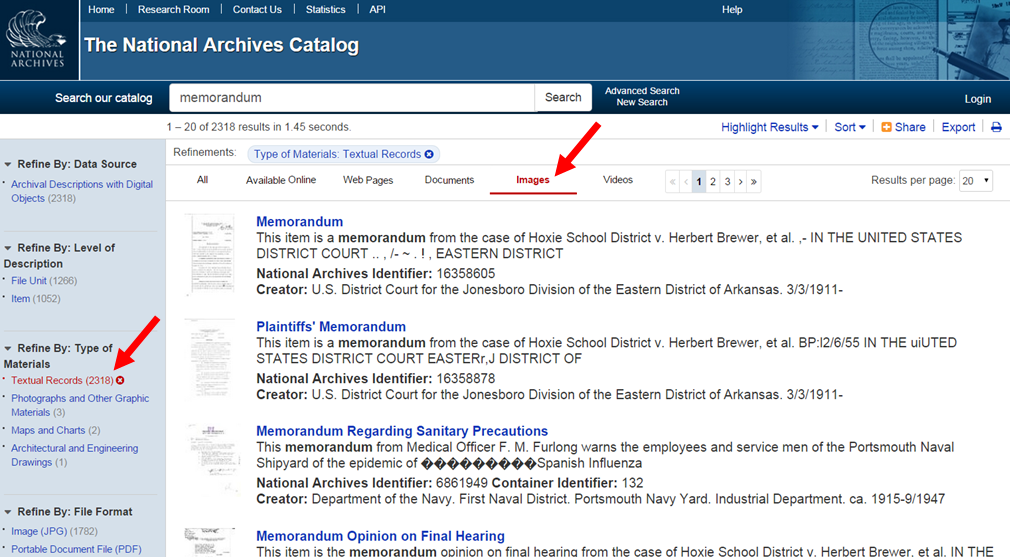
Task: Collapse the Refine By: Level of Description section
Action: click(8, 248)
